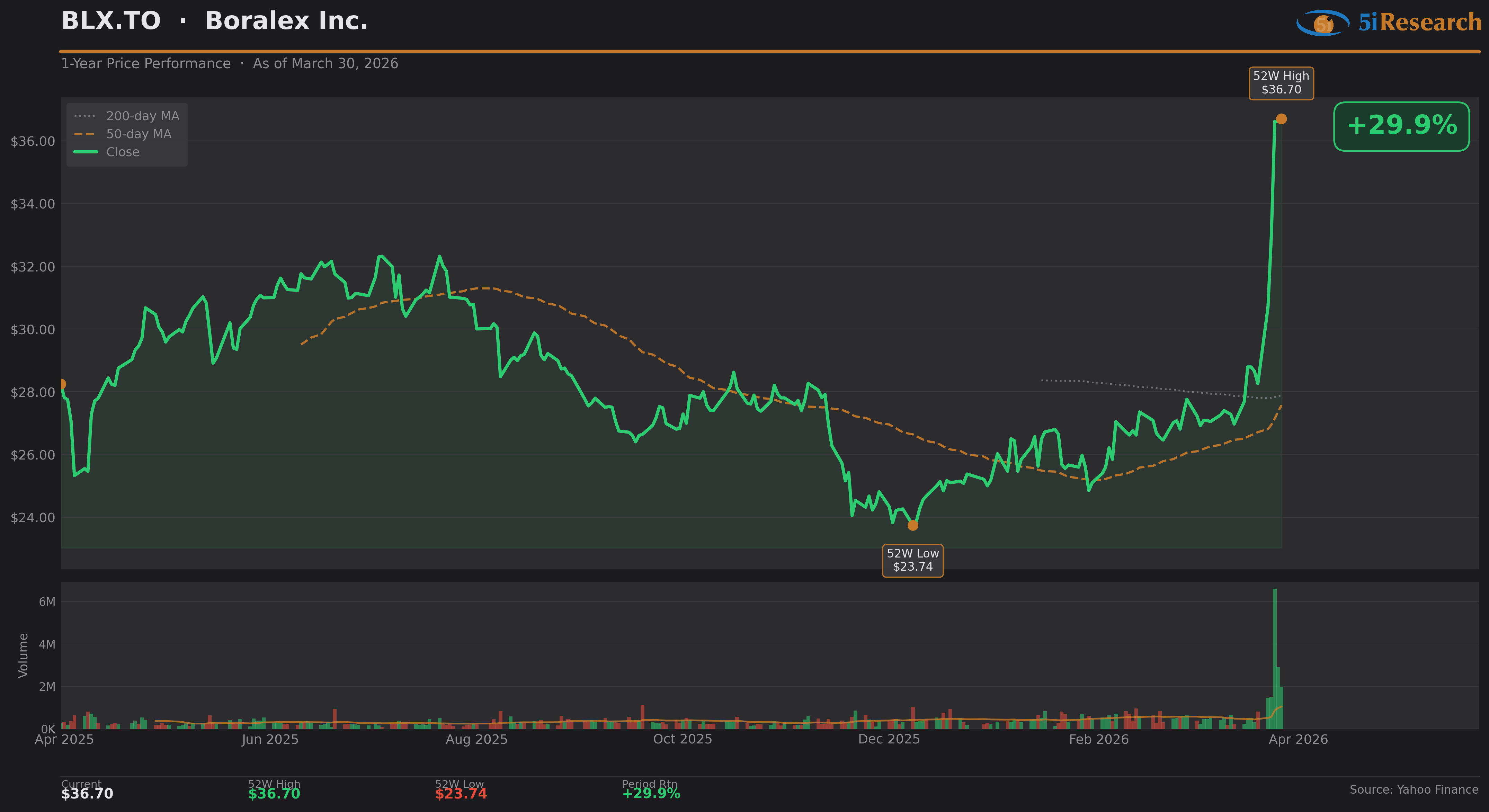This screenshot has width=1489, height=812.
Task: Click the BLX.TO Boralex Inc. title
Action: click(214, 21)
